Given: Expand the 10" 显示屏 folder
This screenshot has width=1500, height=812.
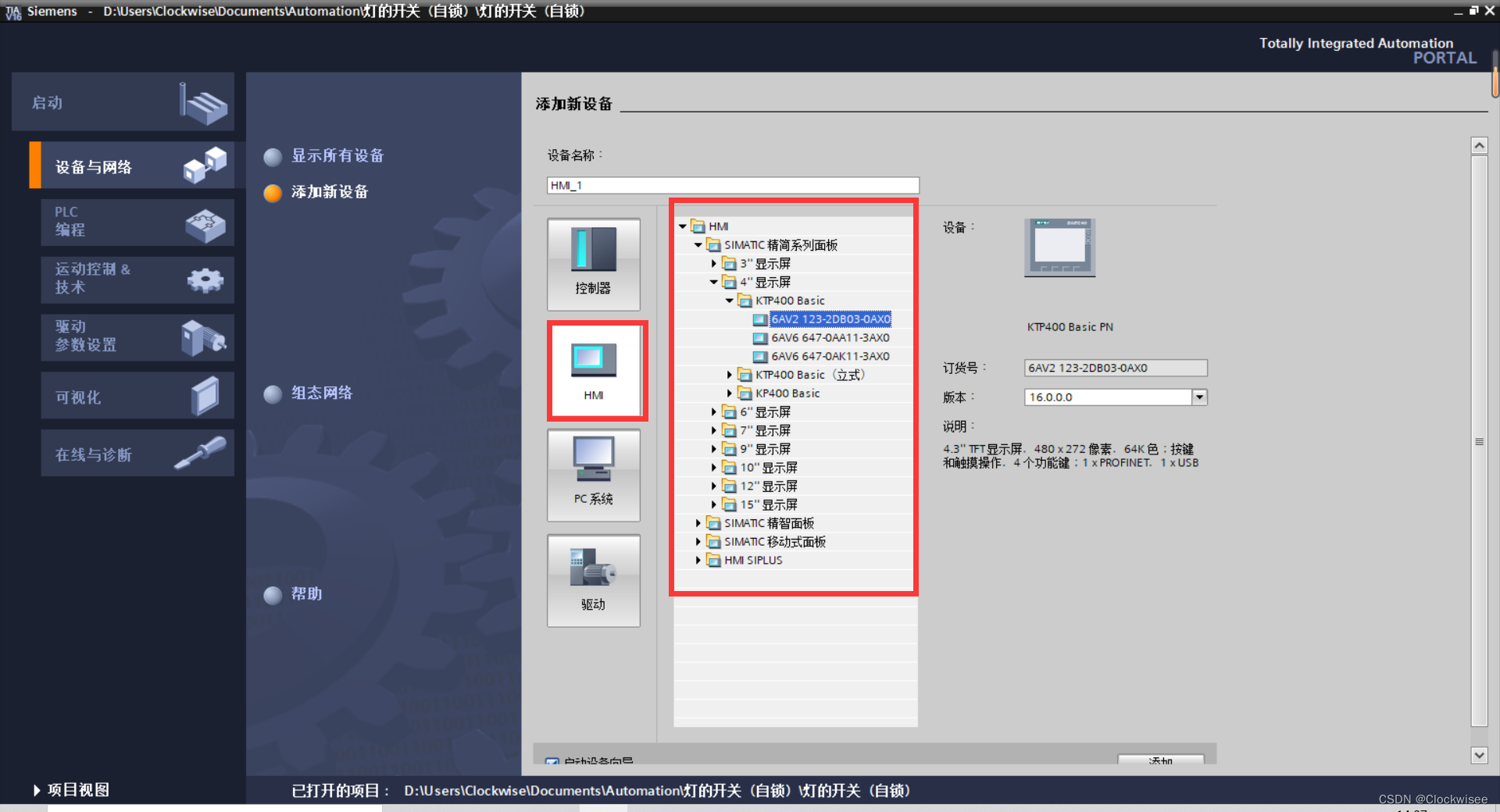Looking at the screenshot, I should click(714, 468).
